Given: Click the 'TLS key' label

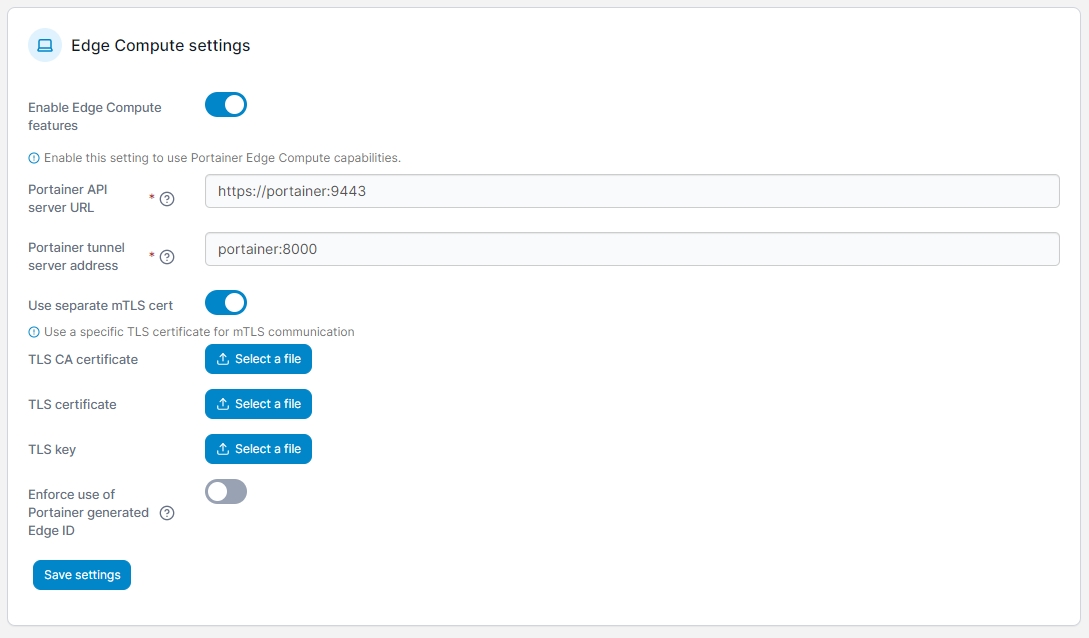Looking at the screenshot, I should point(52,450).
